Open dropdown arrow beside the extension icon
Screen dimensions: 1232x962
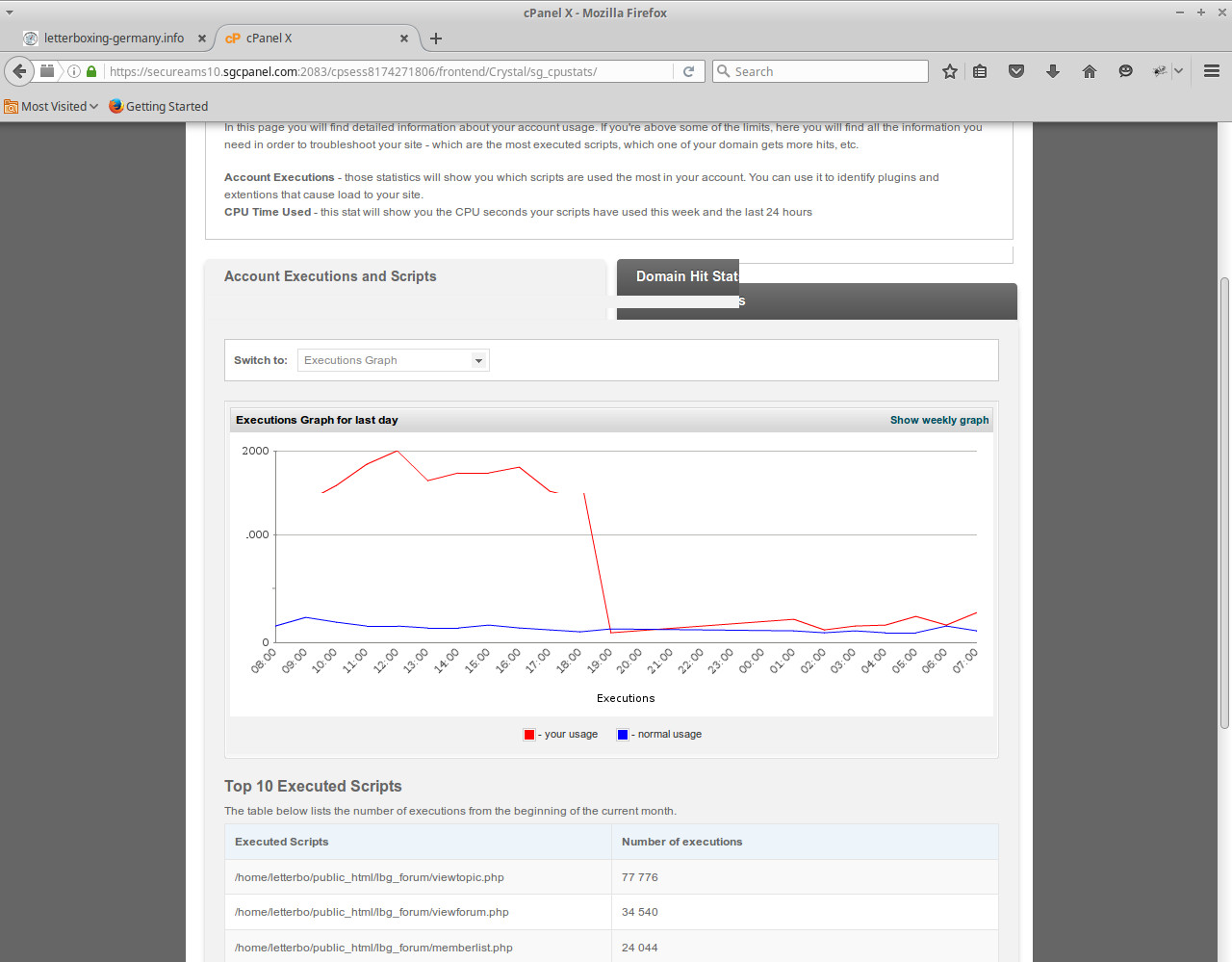coord(1178,71)
